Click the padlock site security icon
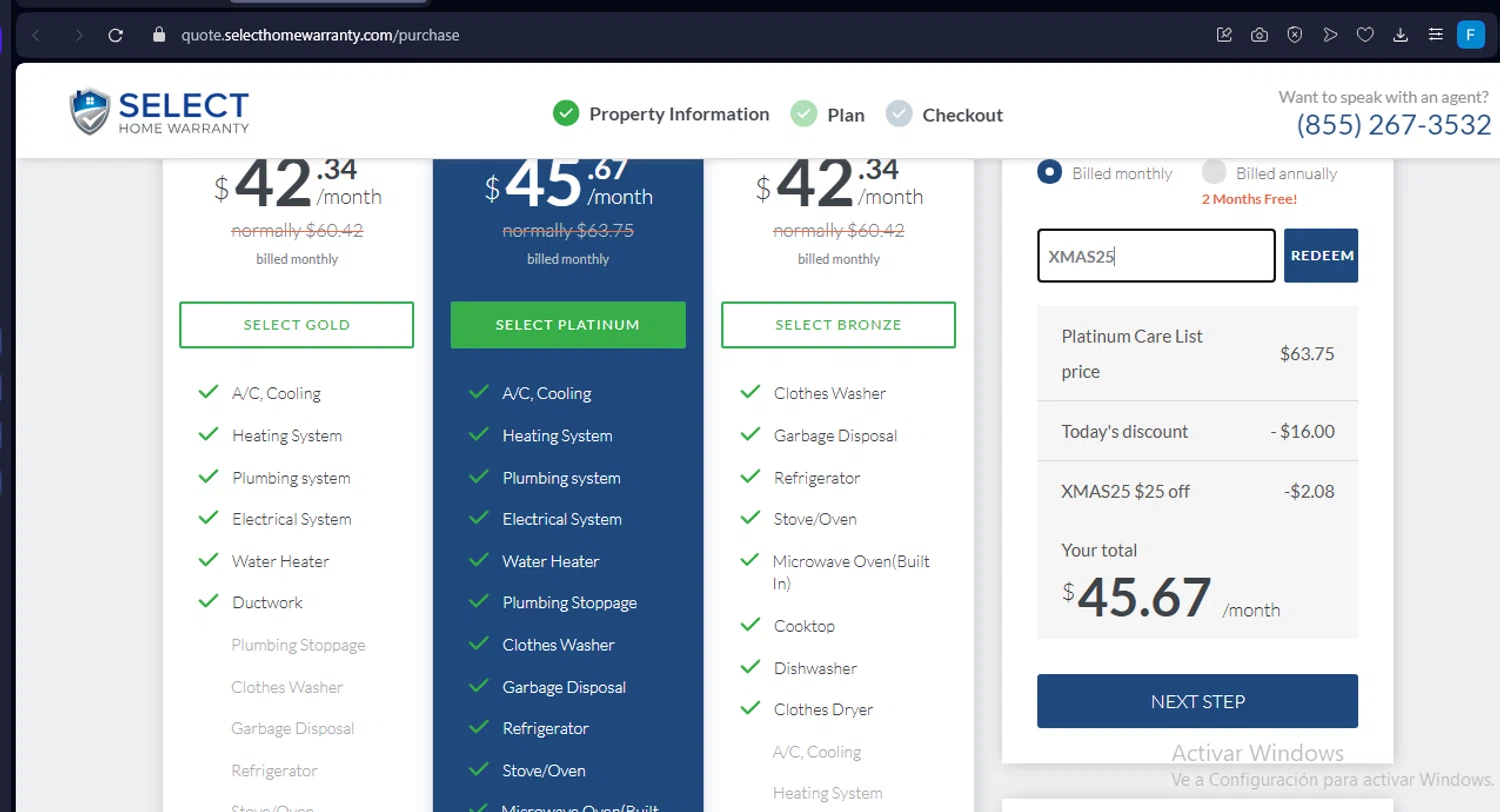The height and width of the screenshot is (812, 1500). pos(158,34)
